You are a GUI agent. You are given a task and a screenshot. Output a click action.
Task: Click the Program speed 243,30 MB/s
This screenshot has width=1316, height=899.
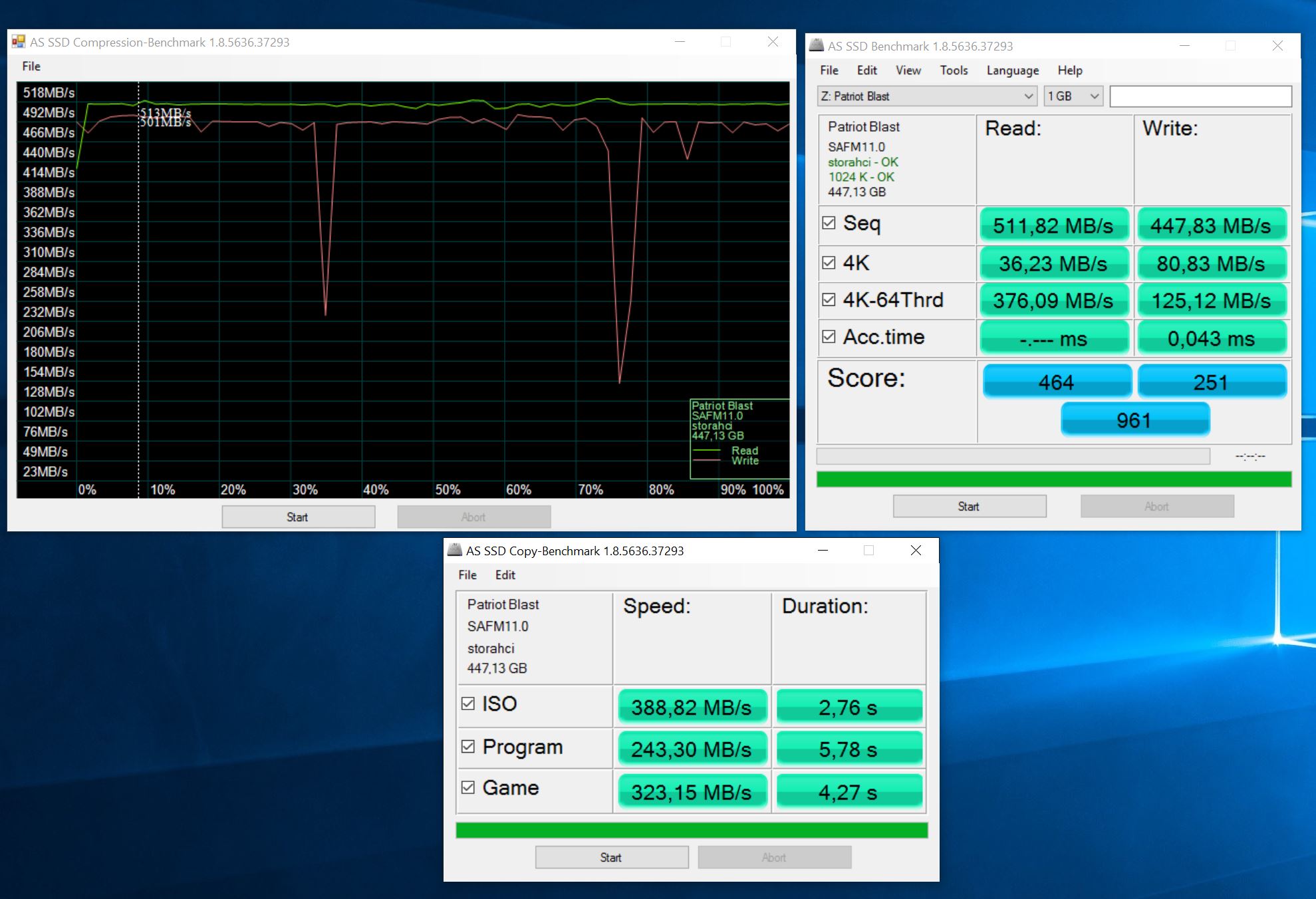tap(692, 749)
